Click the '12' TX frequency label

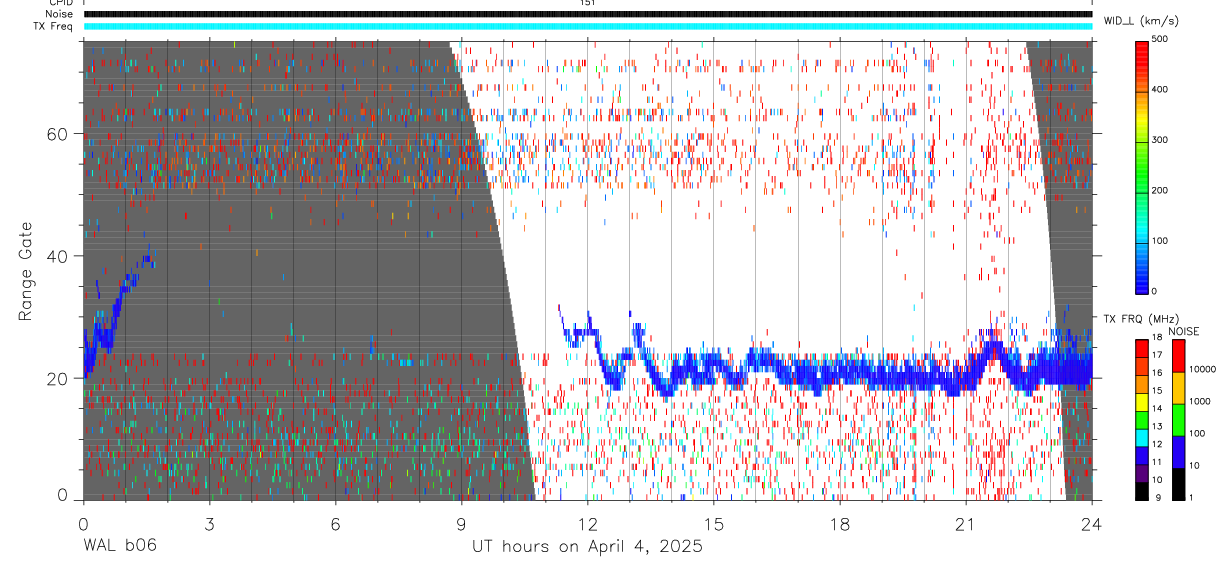click(1157, 444)
